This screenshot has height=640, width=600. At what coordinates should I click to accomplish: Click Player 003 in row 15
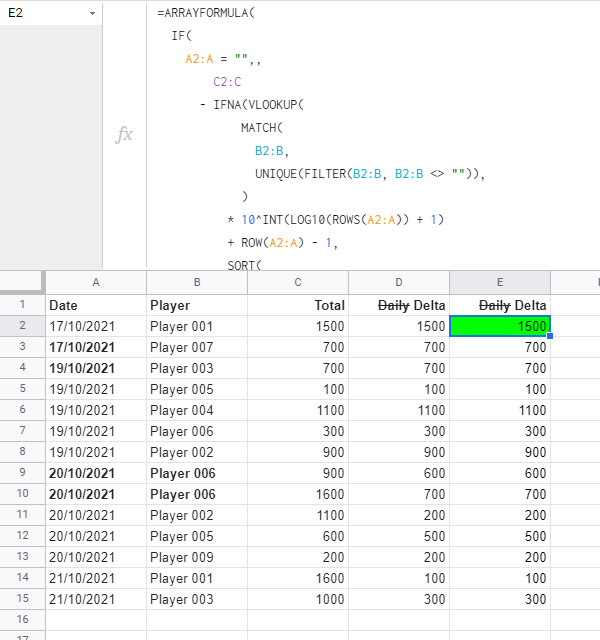coord(197,600)
